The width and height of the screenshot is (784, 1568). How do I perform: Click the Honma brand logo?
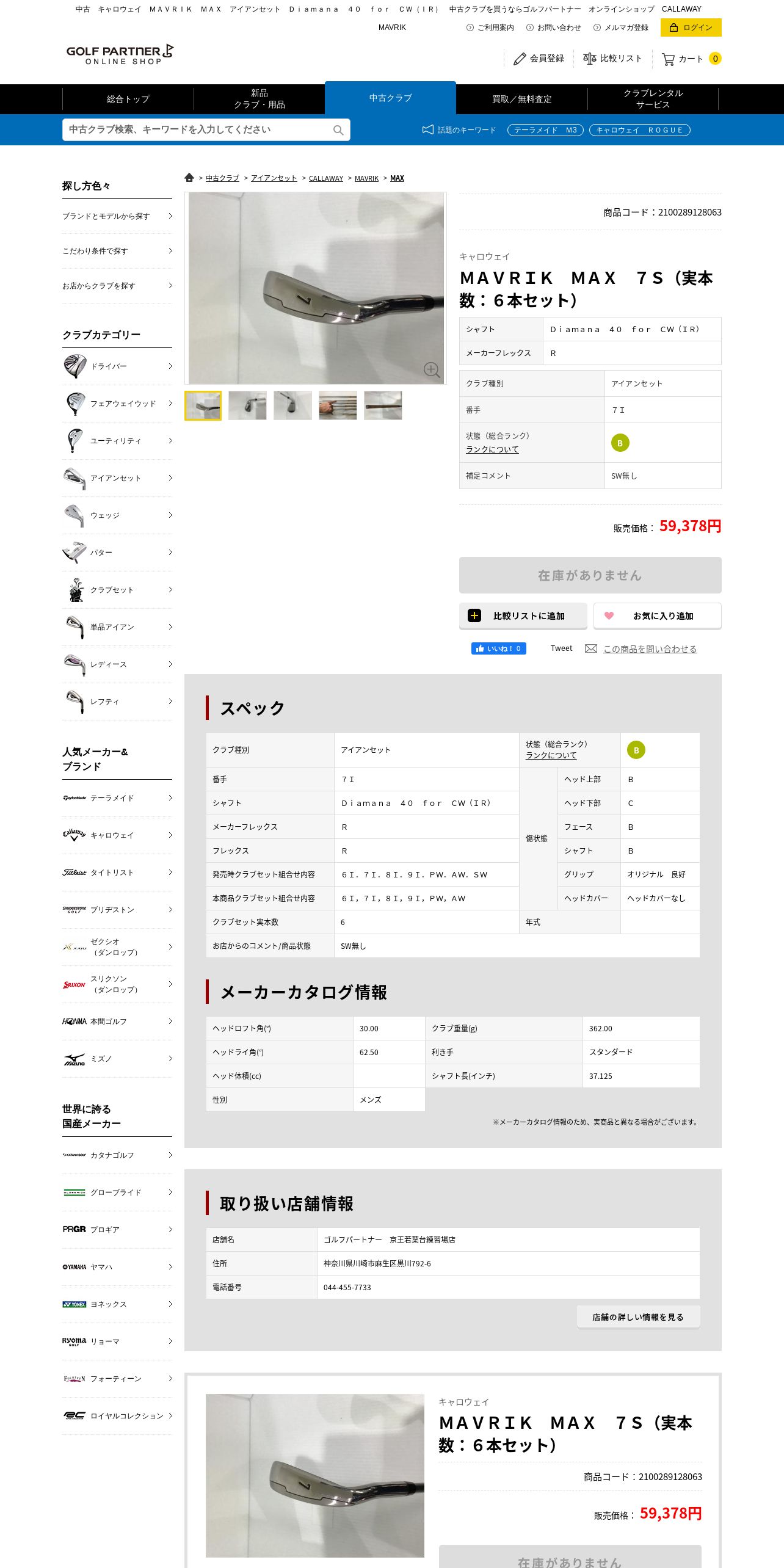[74, 1022]
